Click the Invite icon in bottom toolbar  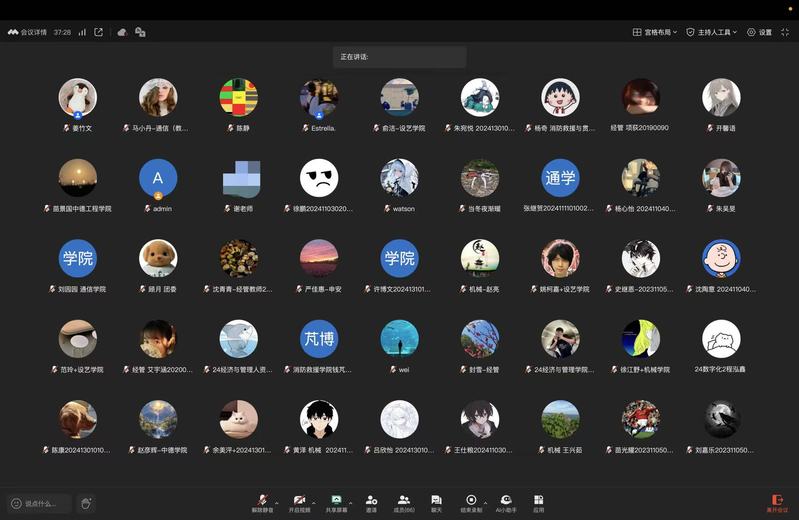point(371,501)
